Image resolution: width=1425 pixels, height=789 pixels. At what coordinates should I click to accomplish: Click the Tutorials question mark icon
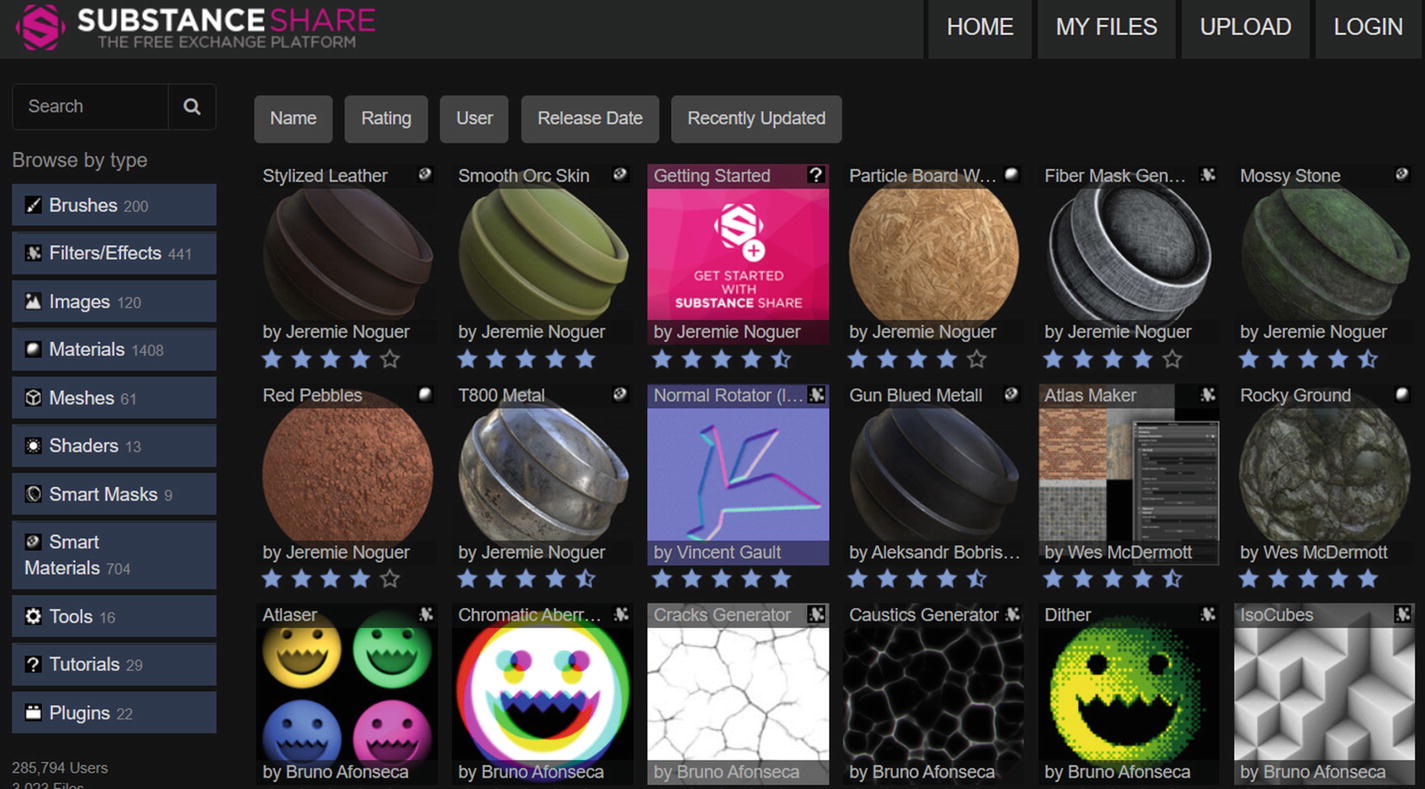coord(33,664)
